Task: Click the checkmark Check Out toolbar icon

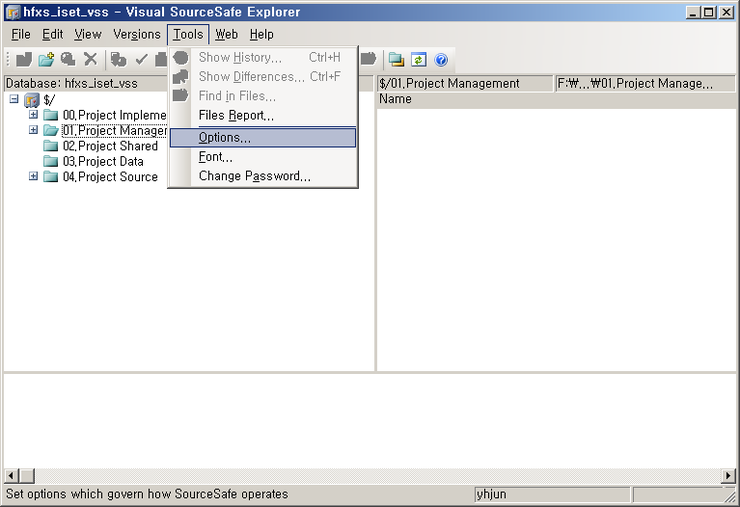Action: tap(141, 60)
